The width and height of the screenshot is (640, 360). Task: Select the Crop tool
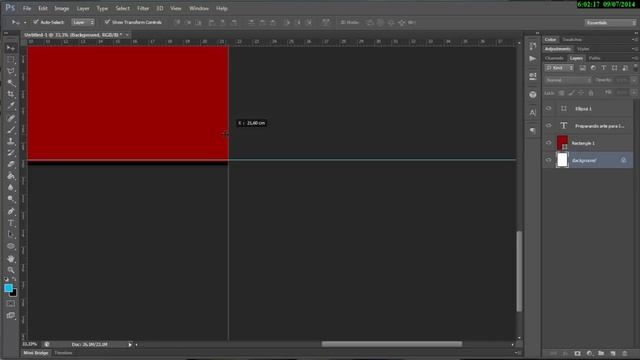11,94
